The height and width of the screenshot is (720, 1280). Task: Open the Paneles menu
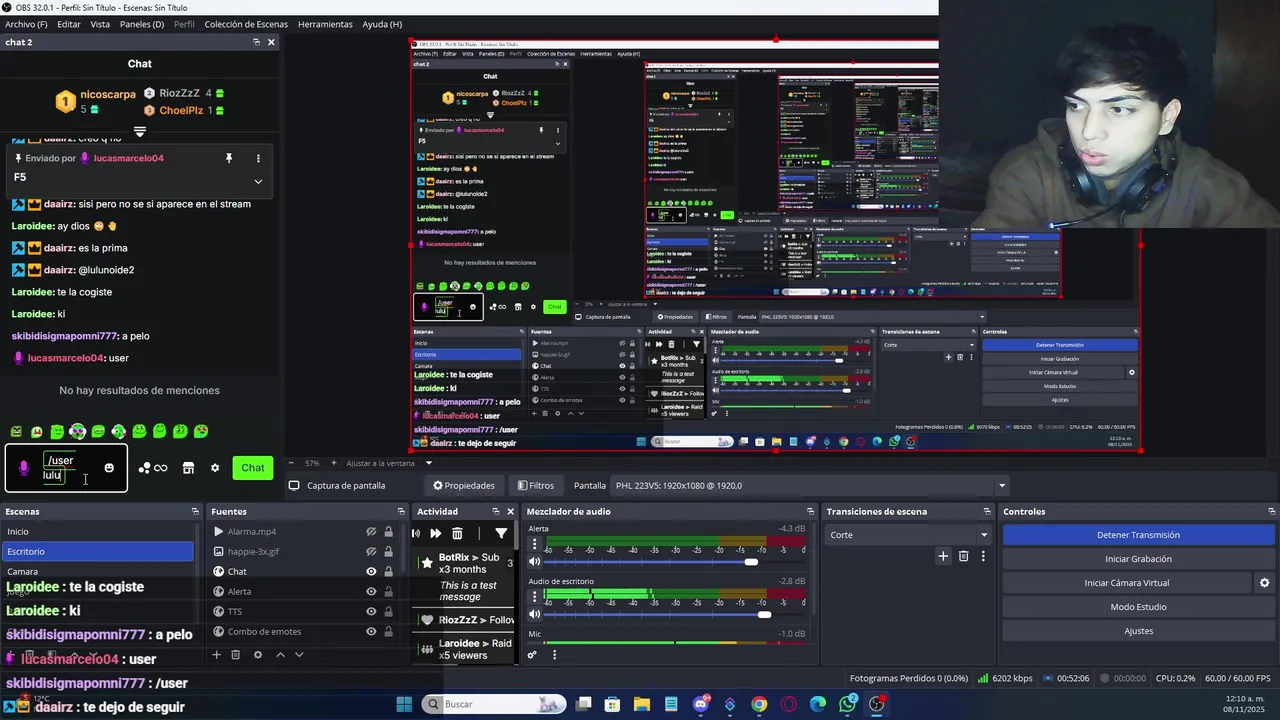coord(142,24)
